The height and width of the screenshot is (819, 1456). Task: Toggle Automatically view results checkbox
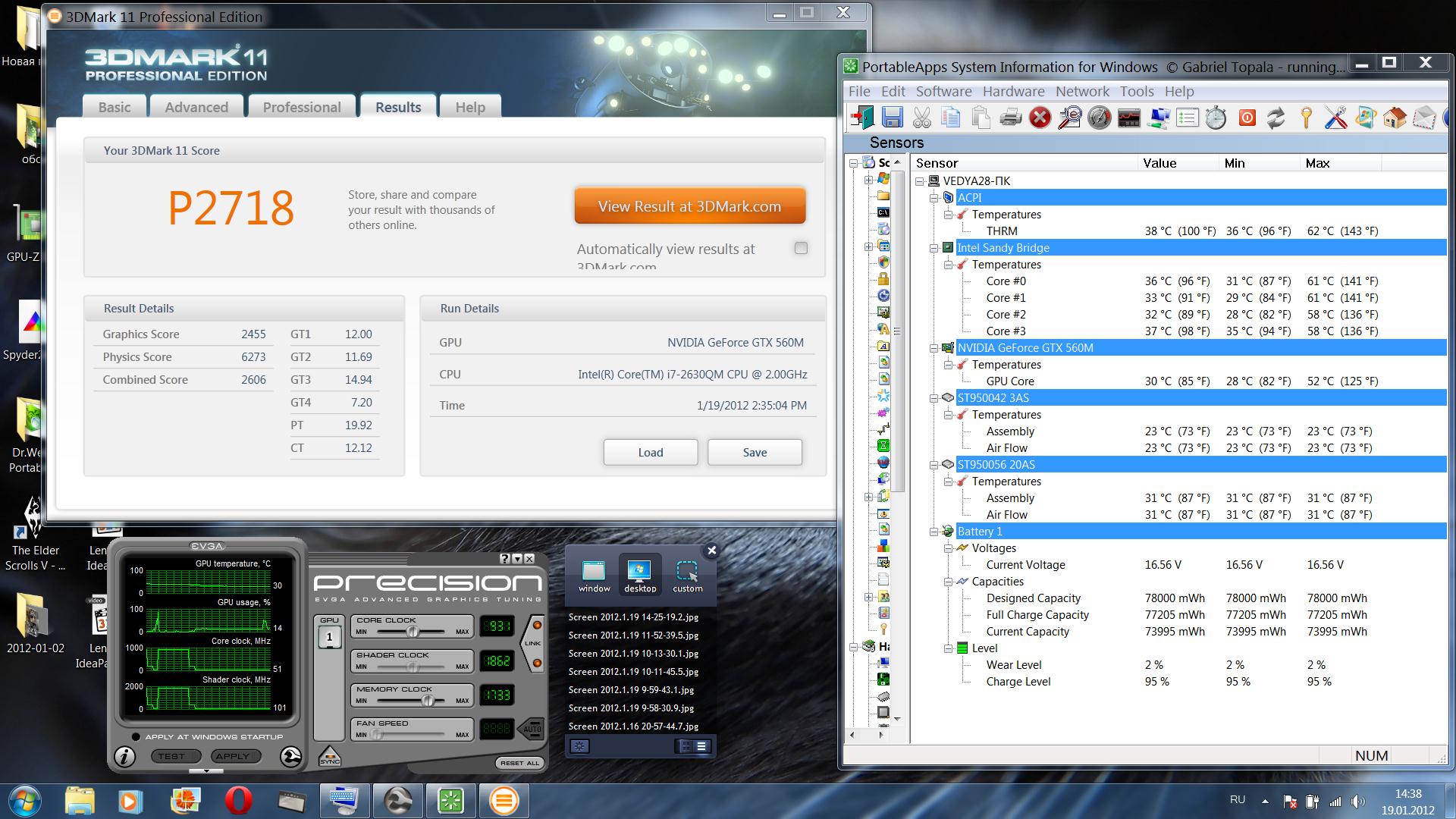coord(801,248)
